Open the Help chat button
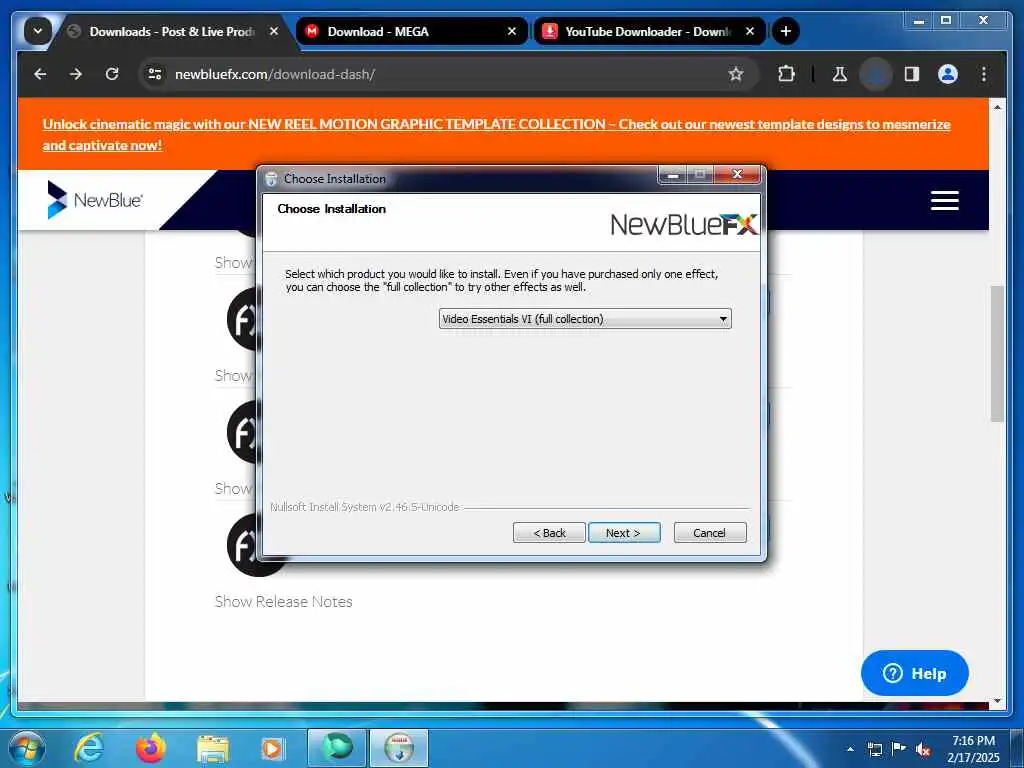This screenshot has height=768, width=1024. pos(914,673)
